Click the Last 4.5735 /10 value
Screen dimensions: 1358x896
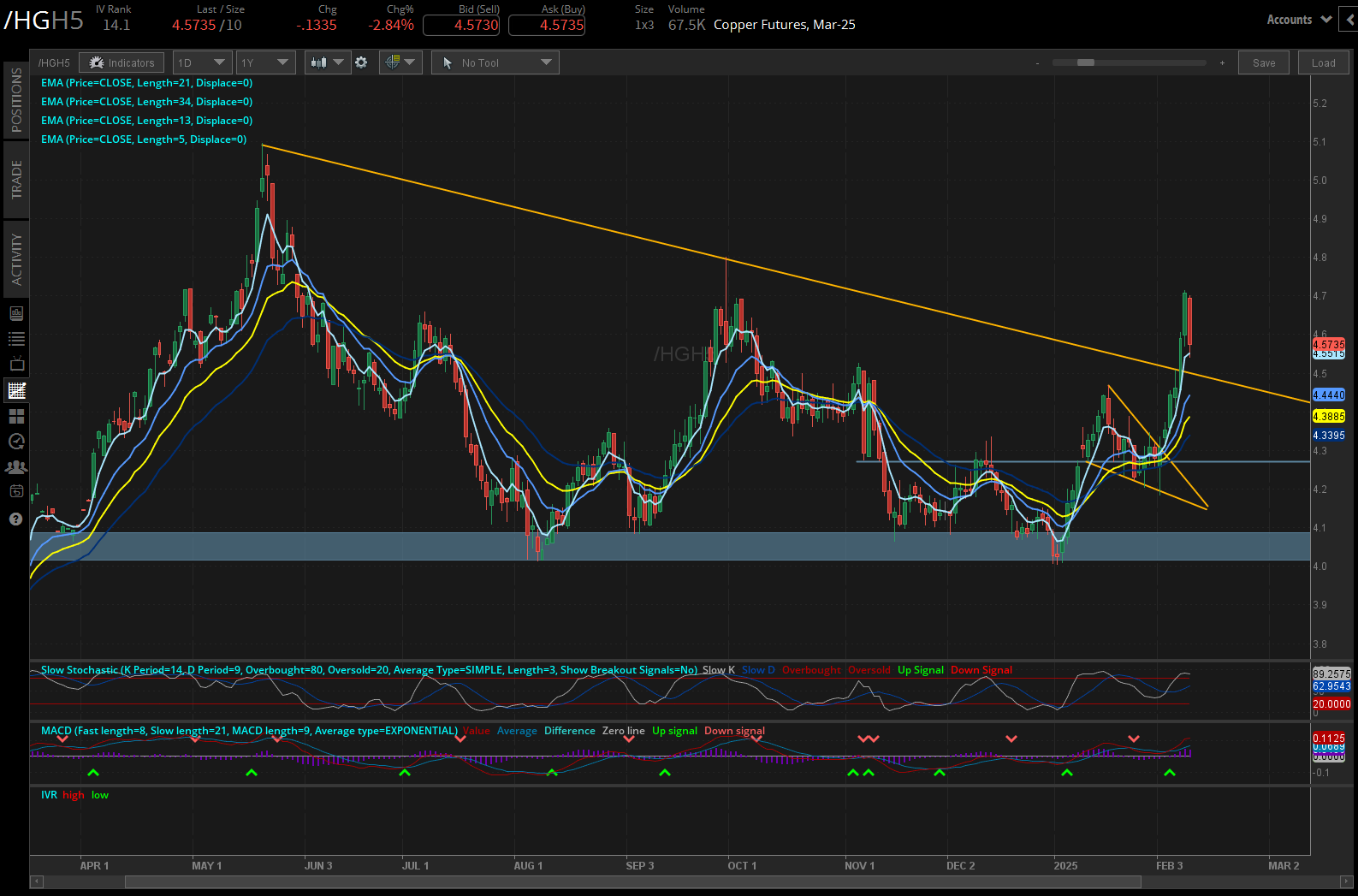click(207, 25)
